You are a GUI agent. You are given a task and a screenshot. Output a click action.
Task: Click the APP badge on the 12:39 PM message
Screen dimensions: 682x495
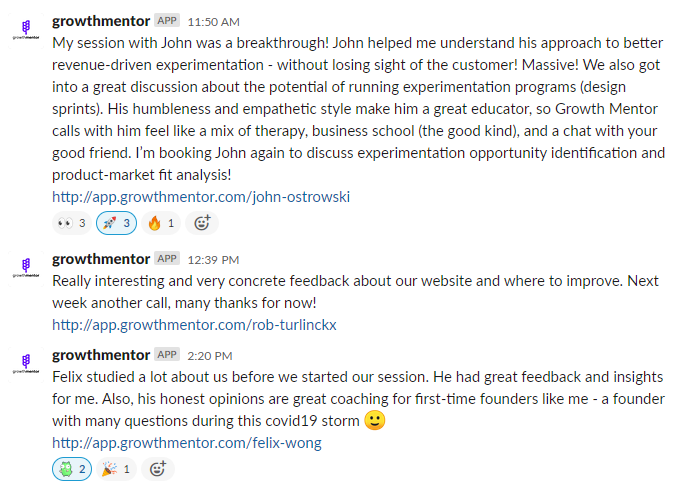167,258
